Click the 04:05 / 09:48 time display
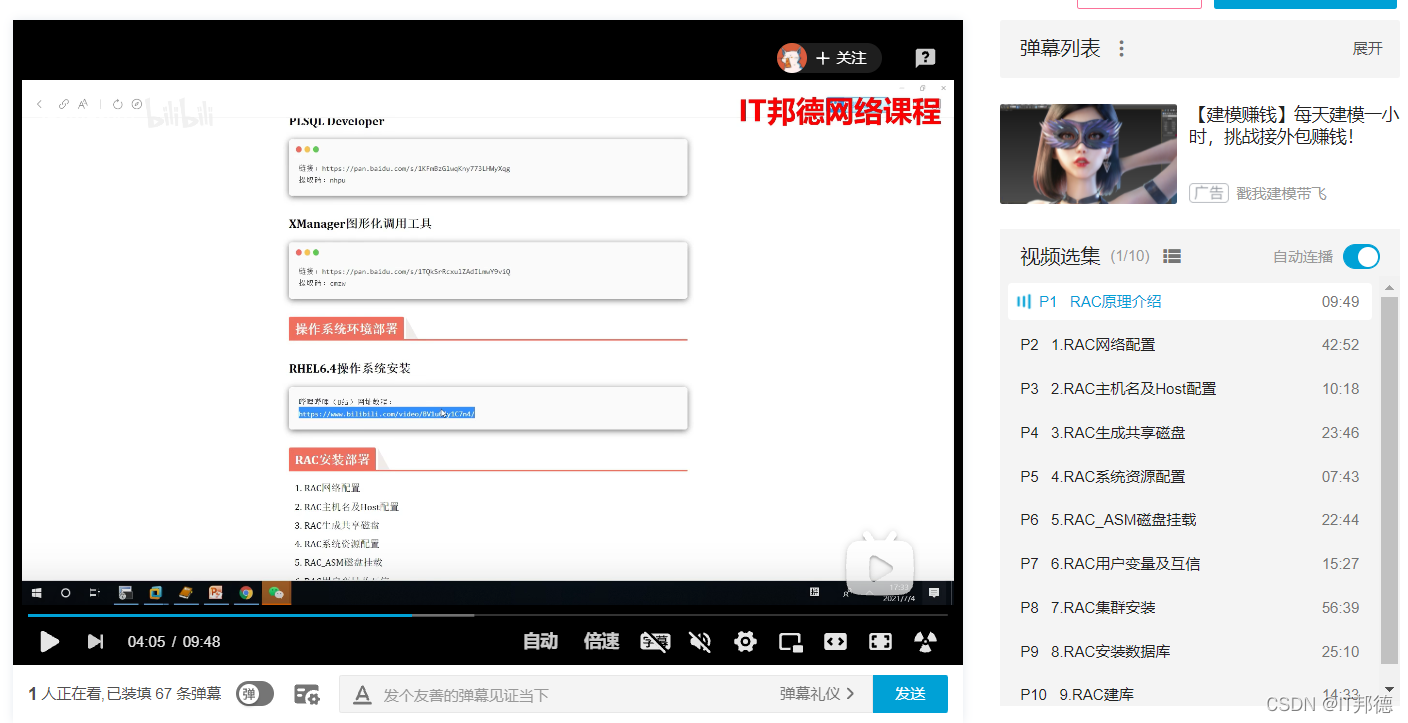Screen dimensions: 1408x723 point(174,642)
